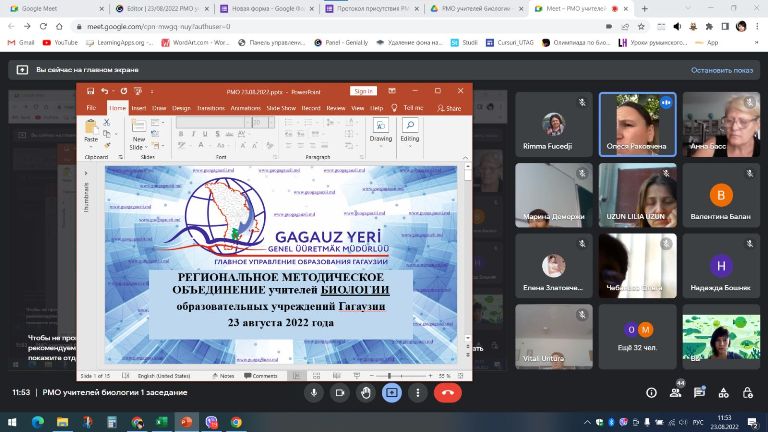Undo last action in PowerPoint
The image size is (768, 432).
(104, 91)
